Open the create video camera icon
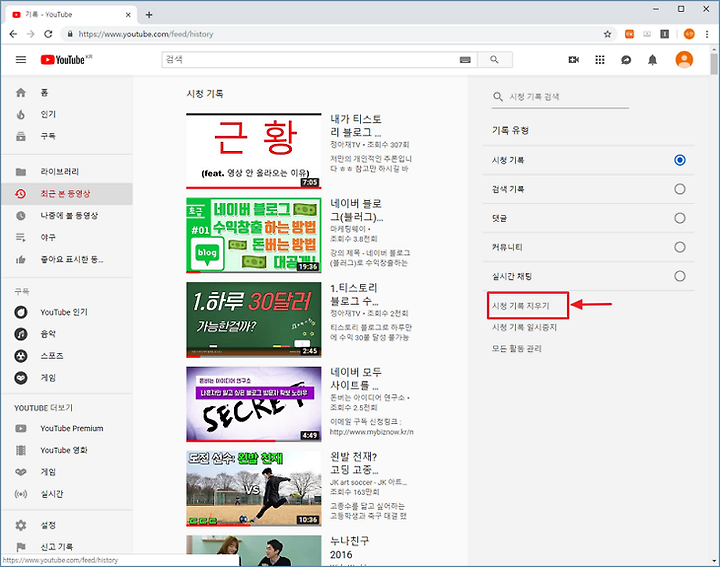The width and height of the screenshot is (720, 567). point(574,60)
